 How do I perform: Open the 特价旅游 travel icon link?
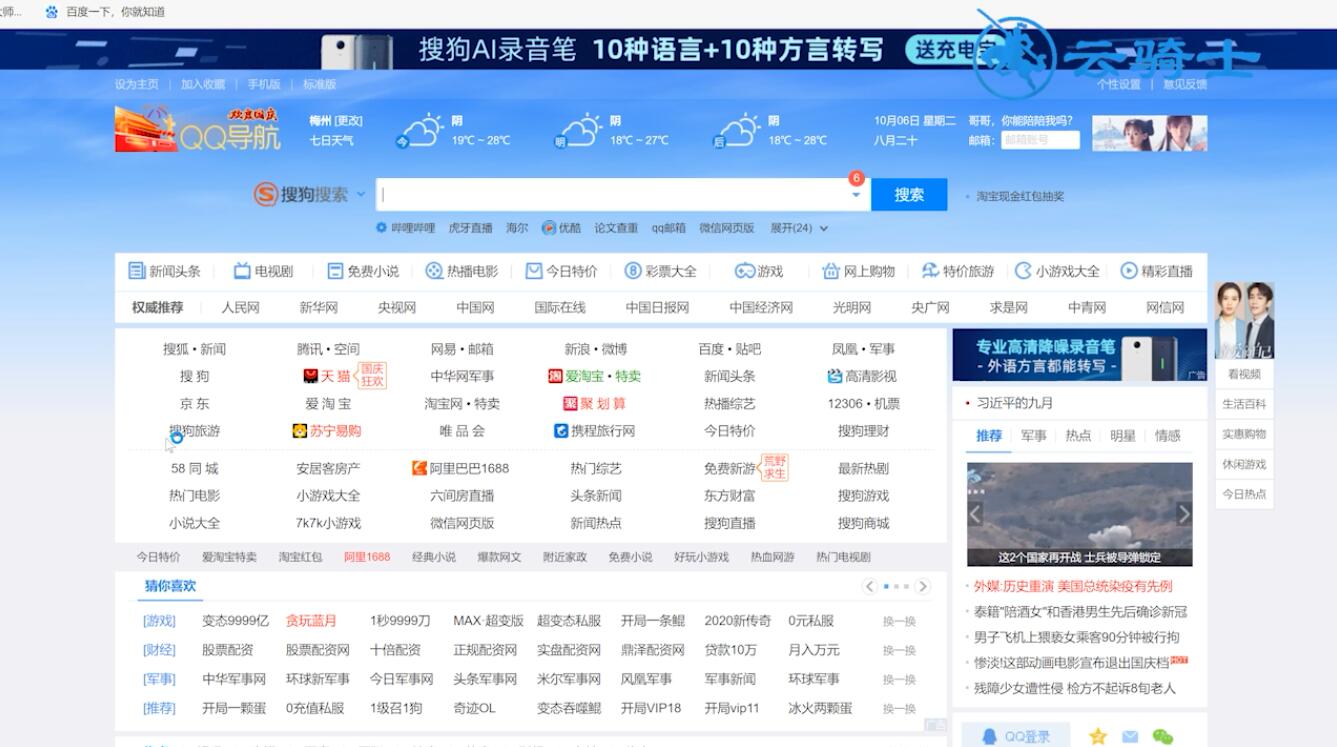pyautogui.click(x=957, y=271)
